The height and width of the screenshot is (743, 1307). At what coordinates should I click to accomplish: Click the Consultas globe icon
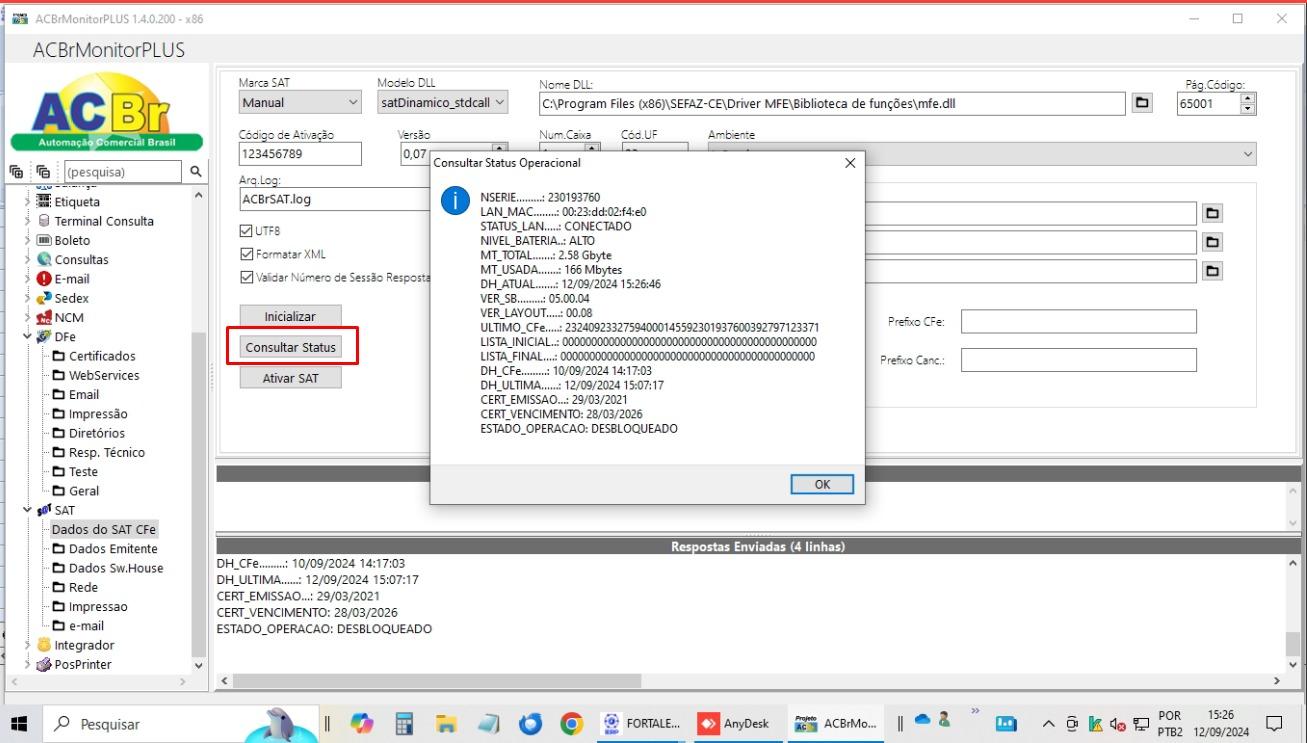pyautogui.click(x=44, y=259)
